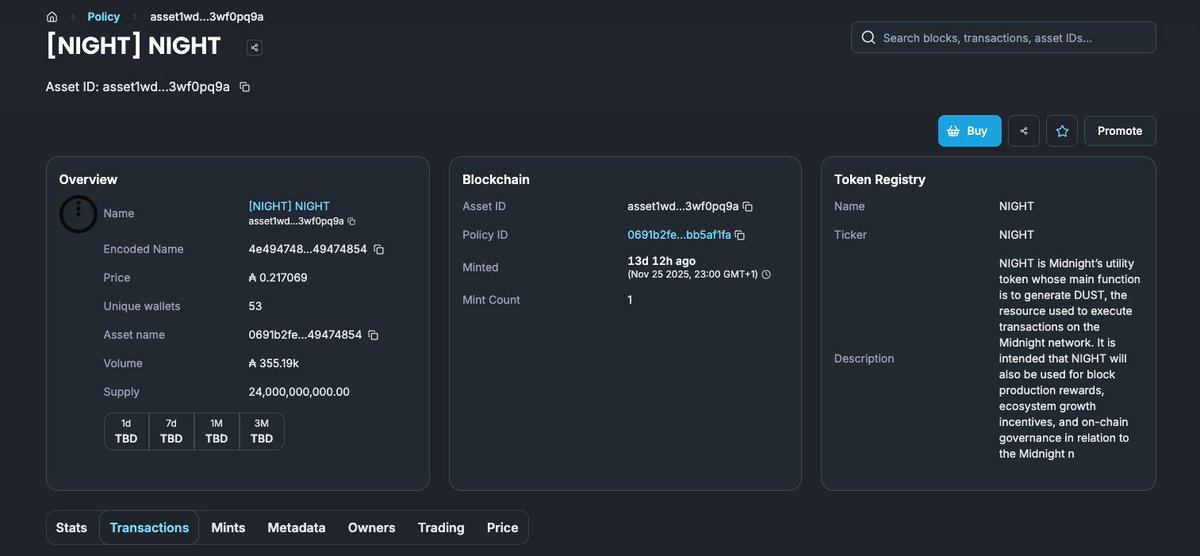The image size is (1200, 556).
Task: Click the supply value 24,000,000,000.00
Action: tap(299, 392)
